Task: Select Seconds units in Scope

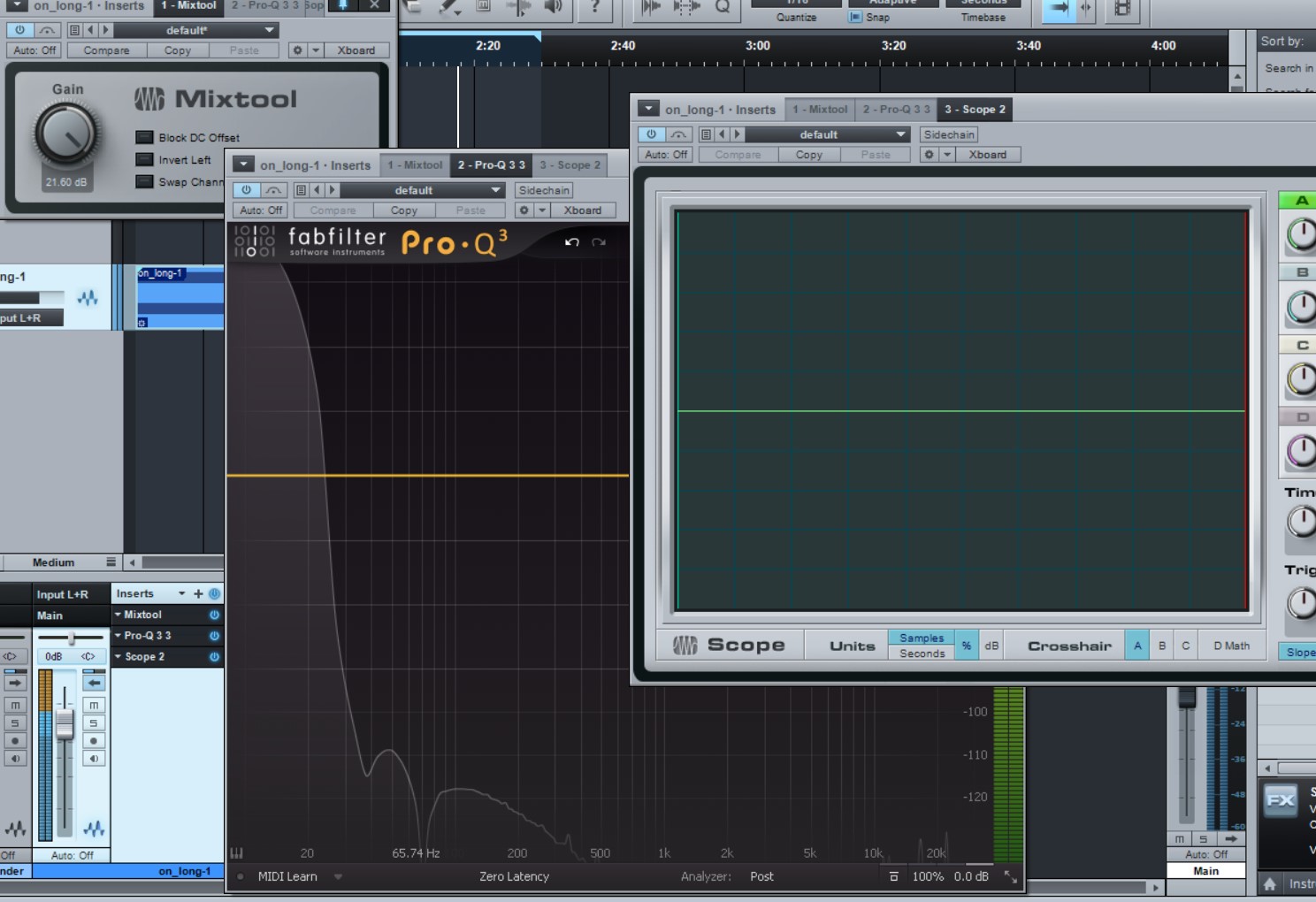Action: click(x=922, y=654)
